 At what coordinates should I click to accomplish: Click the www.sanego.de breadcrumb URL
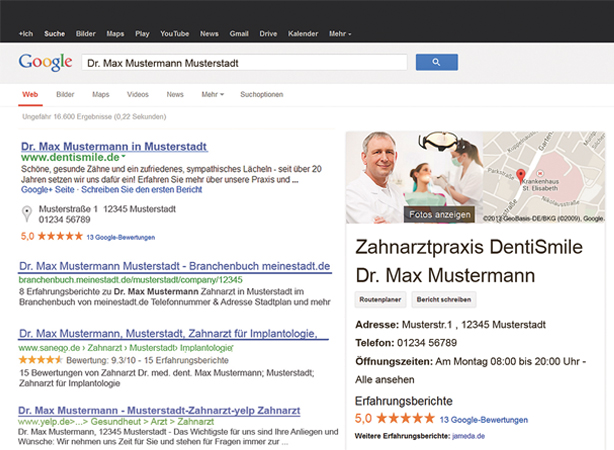[126, 348]
